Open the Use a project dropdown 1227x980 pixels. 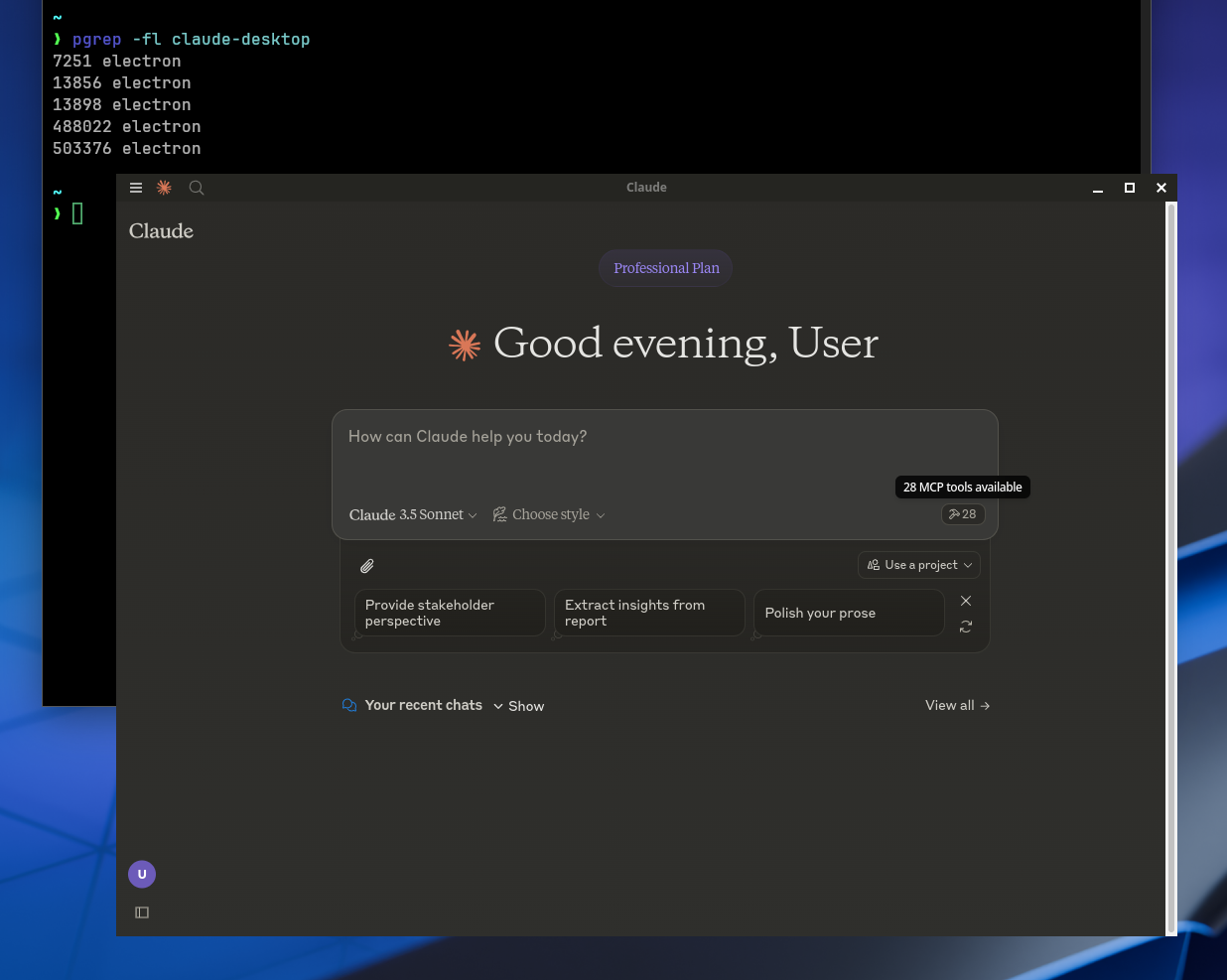(x=918, y=565)
